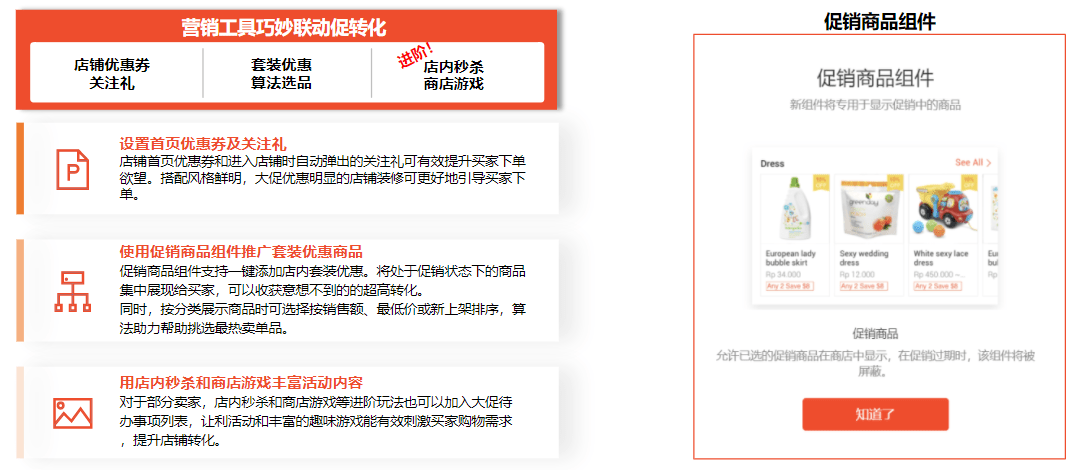Click the 10% OFF badge on toy truck

tap(969, 183)
